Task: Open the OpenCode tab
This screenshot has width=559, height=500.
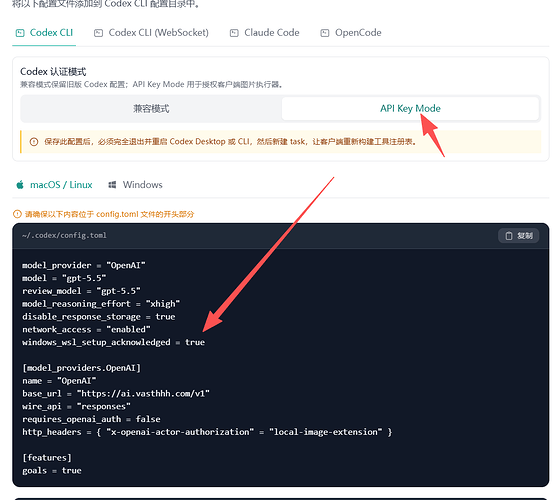Action: pyautogui.click(x=351, y=33)
